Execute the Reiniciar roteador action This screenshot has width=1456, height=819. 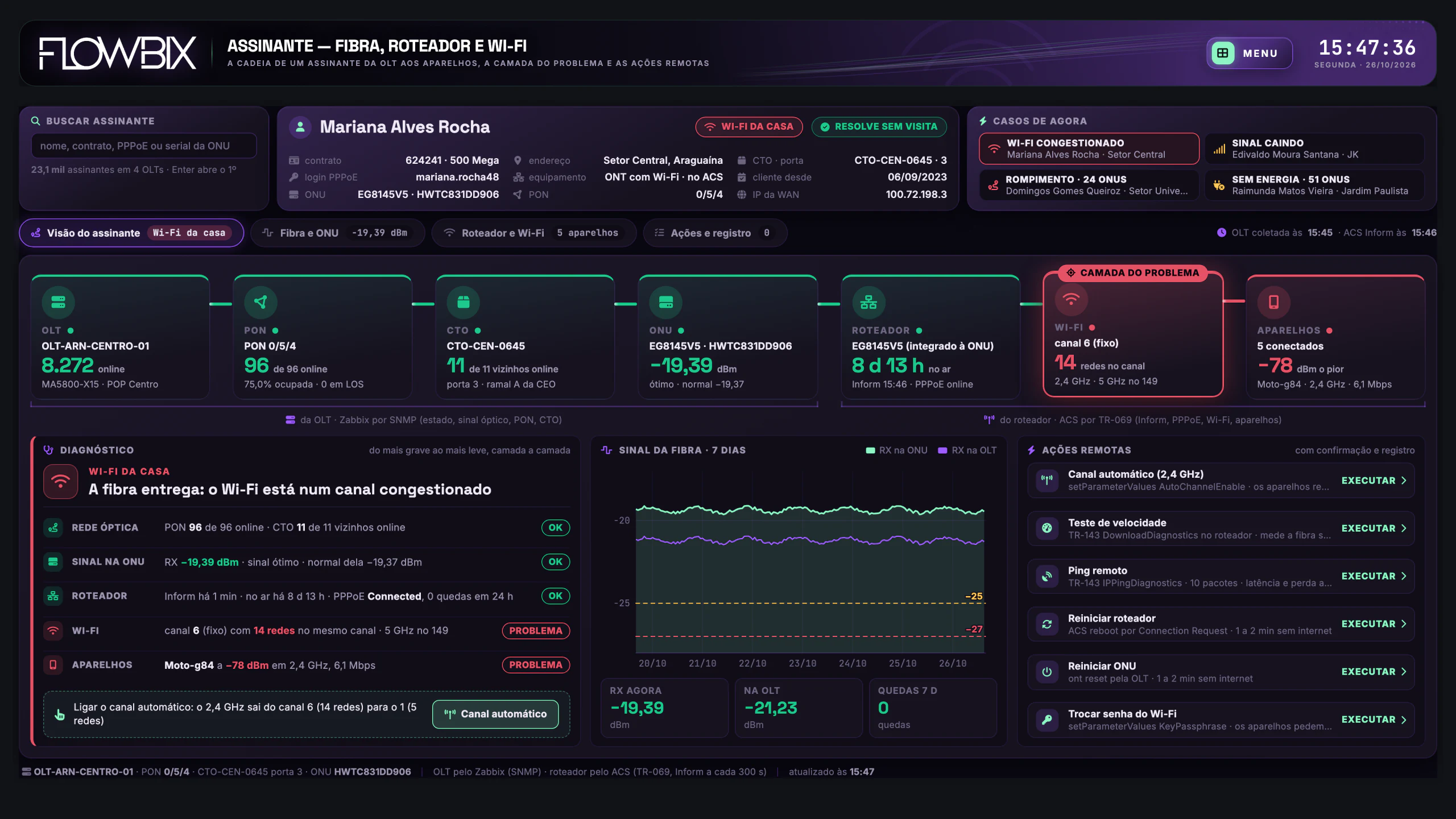coord(1374,624)
